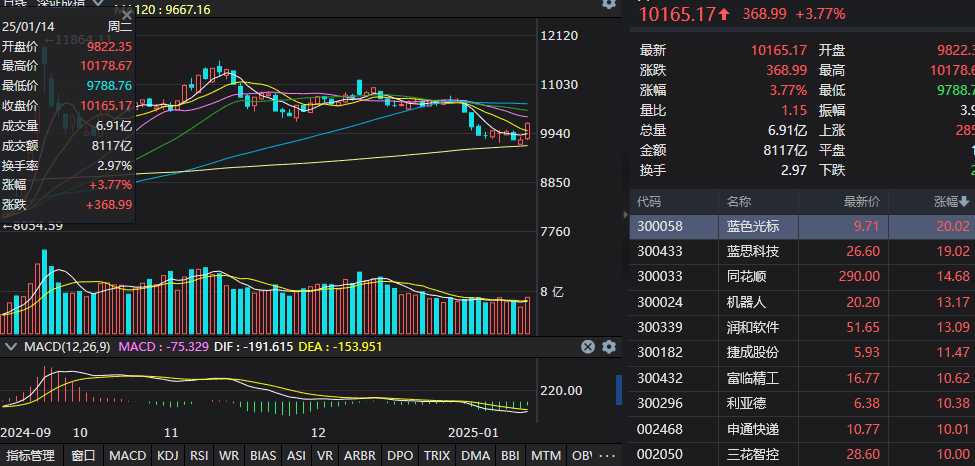Viewport: 975px width, 466px height.
Task: Click index price 10165.17 header
Action: coord(677,14)
